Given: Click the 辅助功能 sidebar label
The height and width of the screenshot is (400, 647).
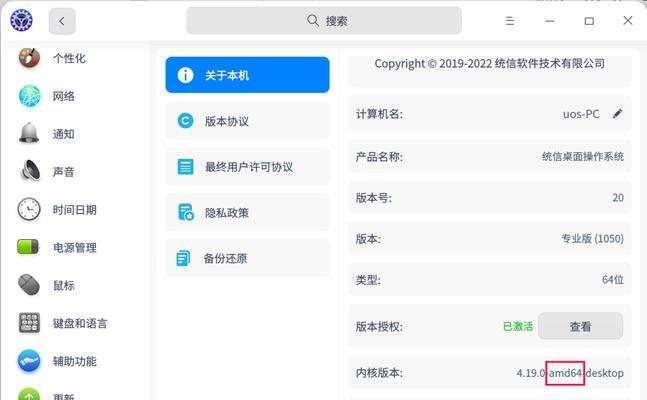Looking at the screenshot, I should [75, 361].
